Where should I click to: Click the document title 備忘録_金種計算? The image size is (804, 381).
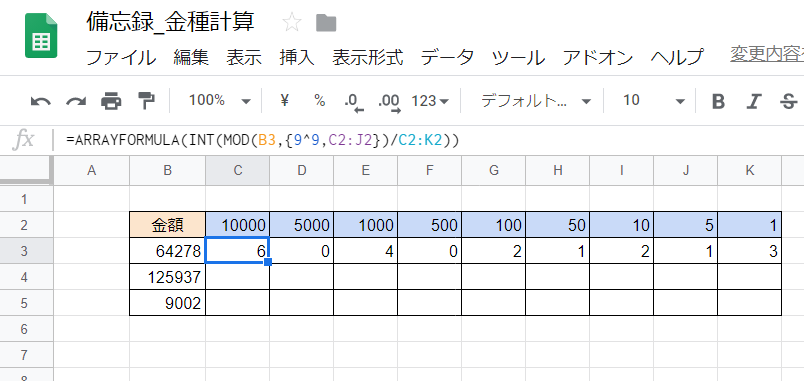point(170,23)
